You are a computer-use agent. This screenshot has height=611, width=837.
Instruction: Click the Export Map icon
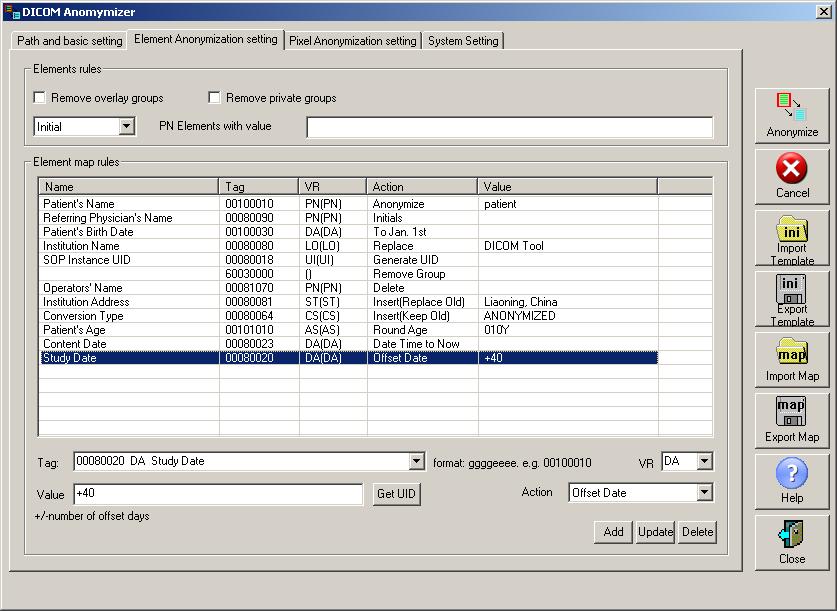[791, 420]
